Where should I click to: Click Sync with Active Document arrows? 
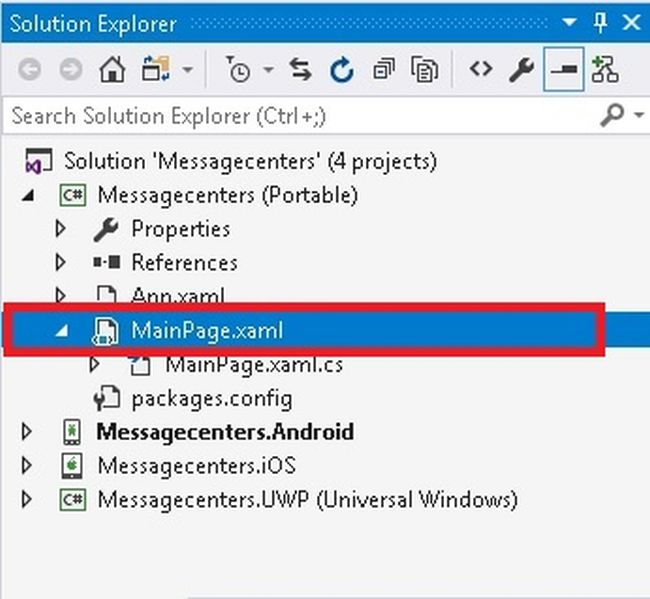click(300, 70)
